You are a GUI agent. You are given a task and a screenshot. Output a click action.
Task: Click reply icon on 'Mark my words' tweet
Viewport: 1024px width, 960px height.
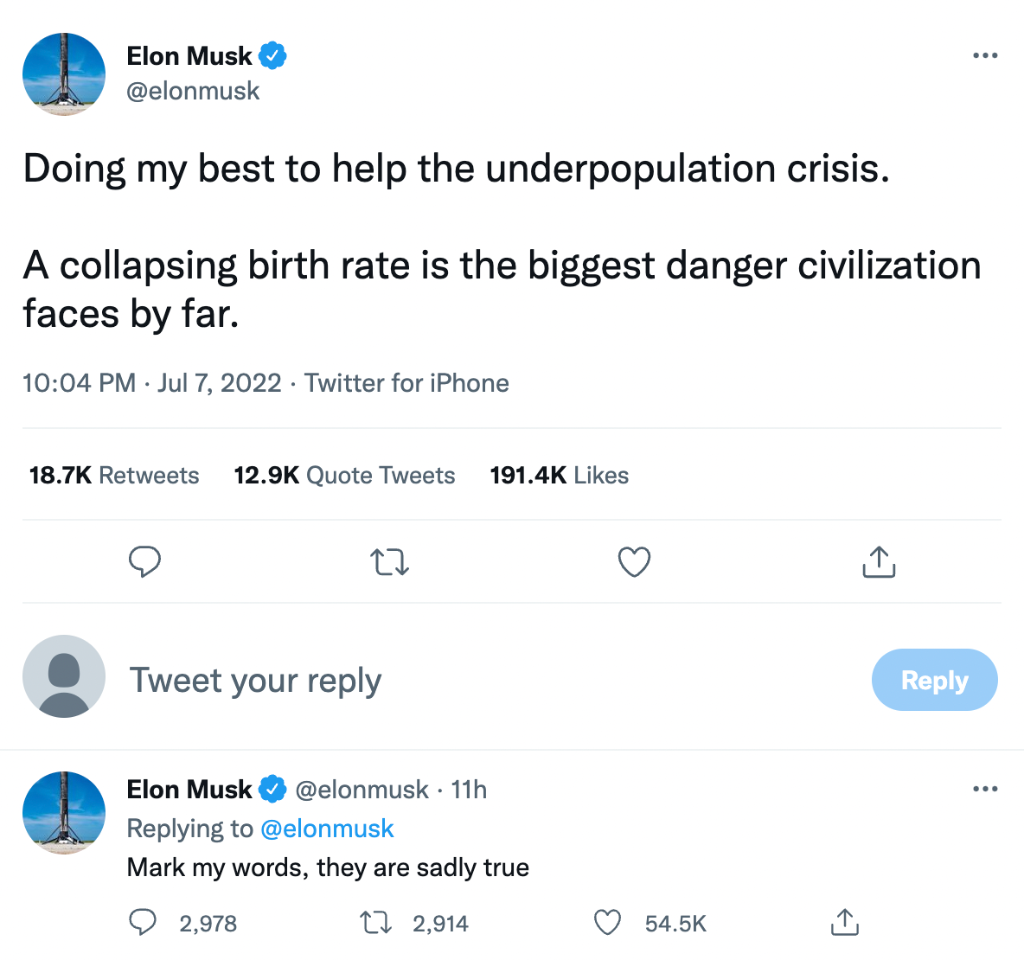[x=144, y=922]
